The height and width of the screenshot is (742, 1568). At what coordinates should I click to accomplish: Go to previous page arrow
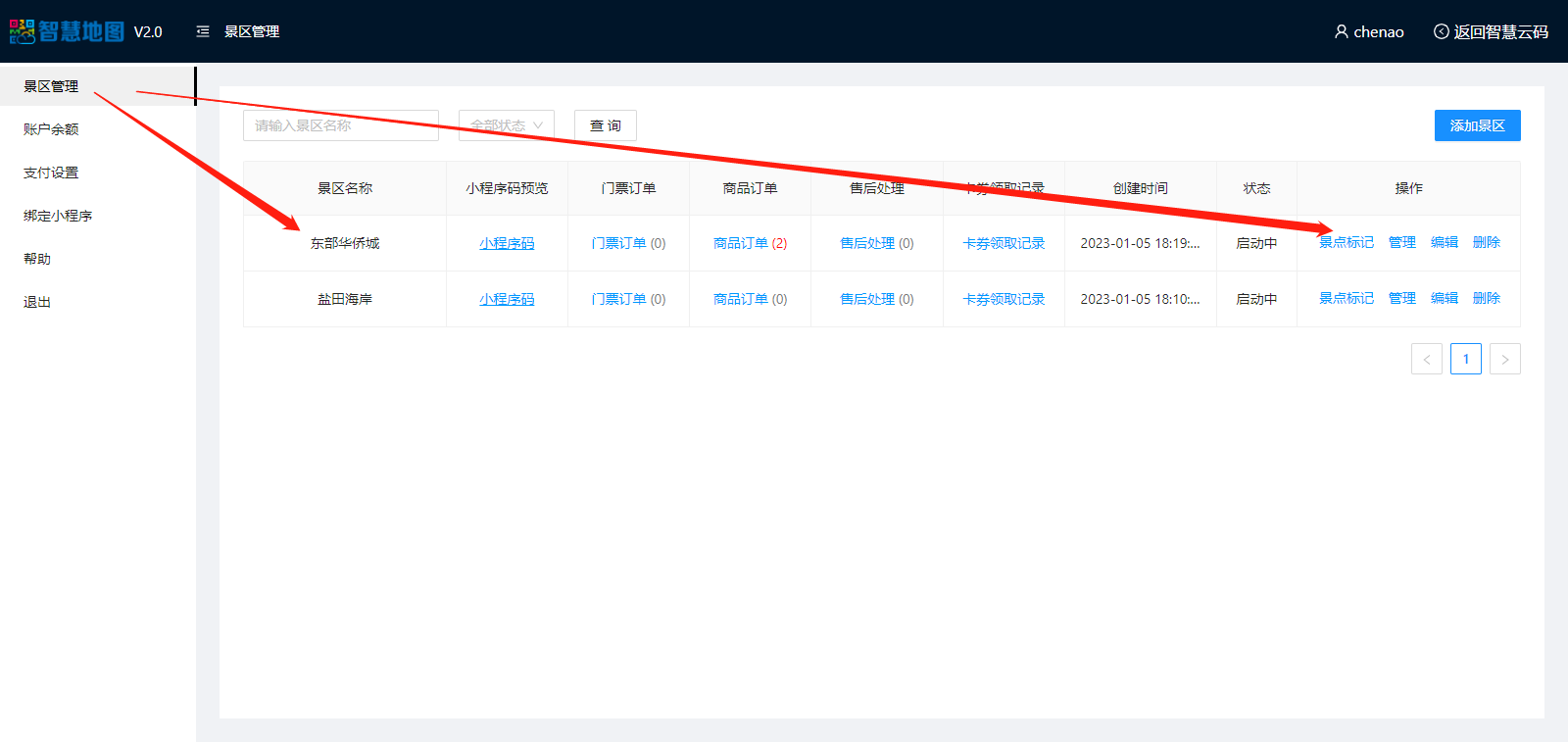pos(1426,359)
